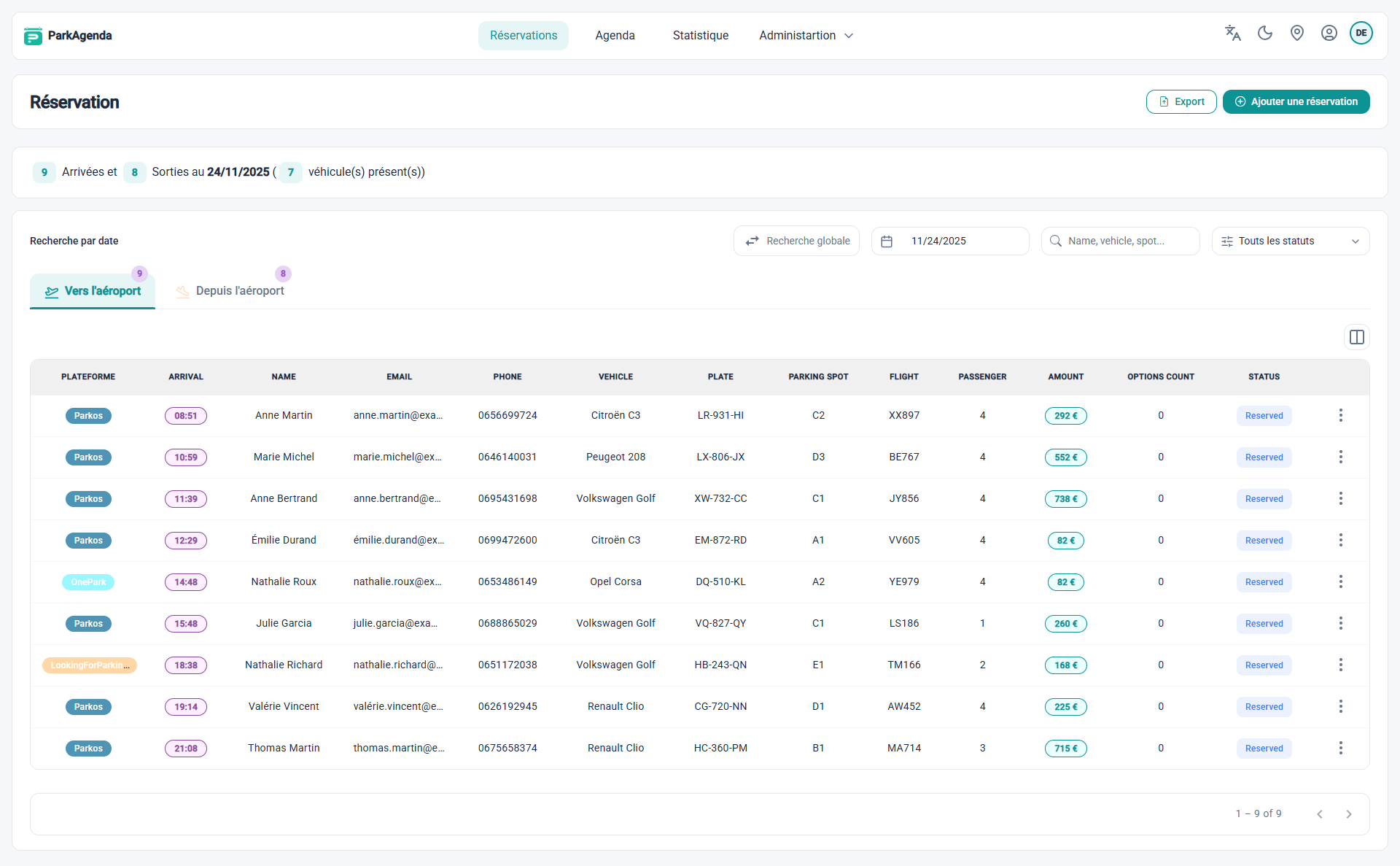Enable dark mode with the moon icon
The image size is (1400, 866).
click(1265, 33)
